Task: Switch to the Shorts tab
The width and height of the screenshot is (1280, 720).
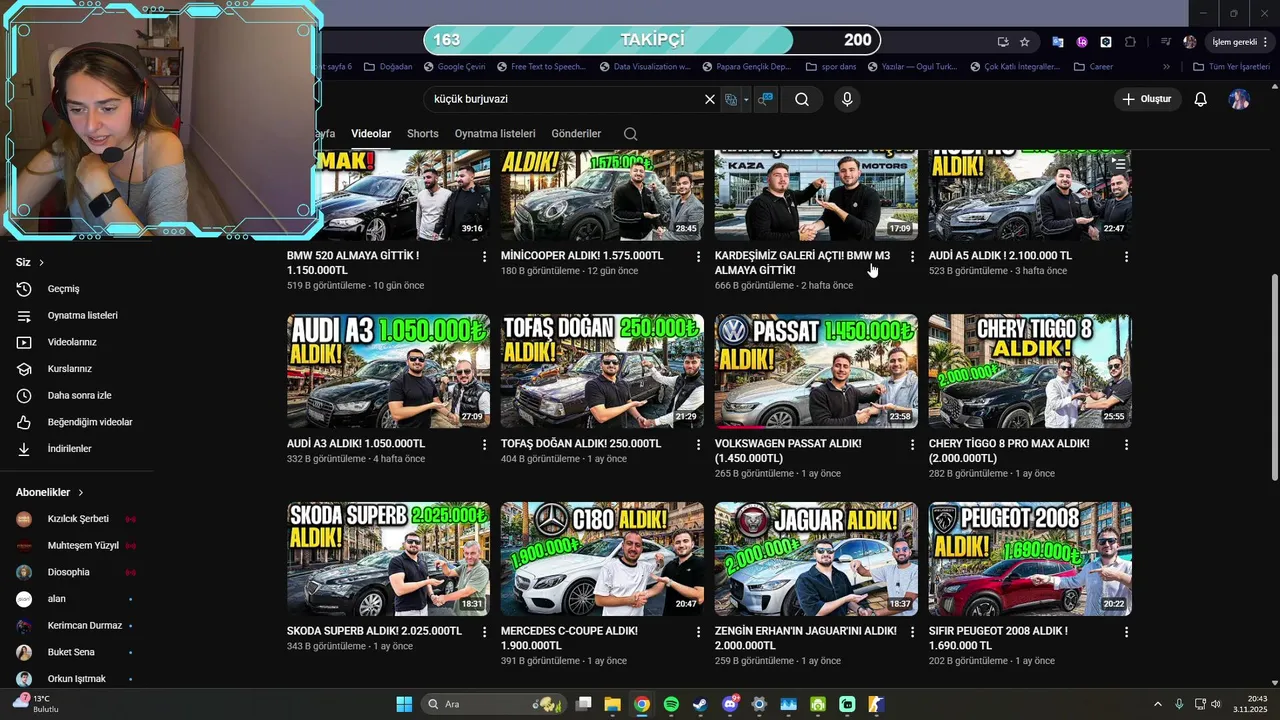Action: click(x=423, y=134)
